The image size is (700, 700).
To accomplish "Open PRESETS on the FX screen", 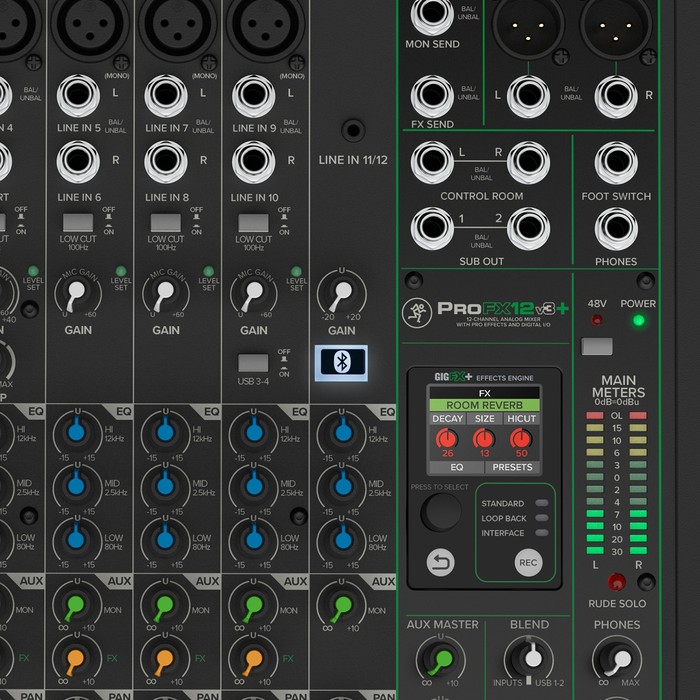I will click(512, 467).
